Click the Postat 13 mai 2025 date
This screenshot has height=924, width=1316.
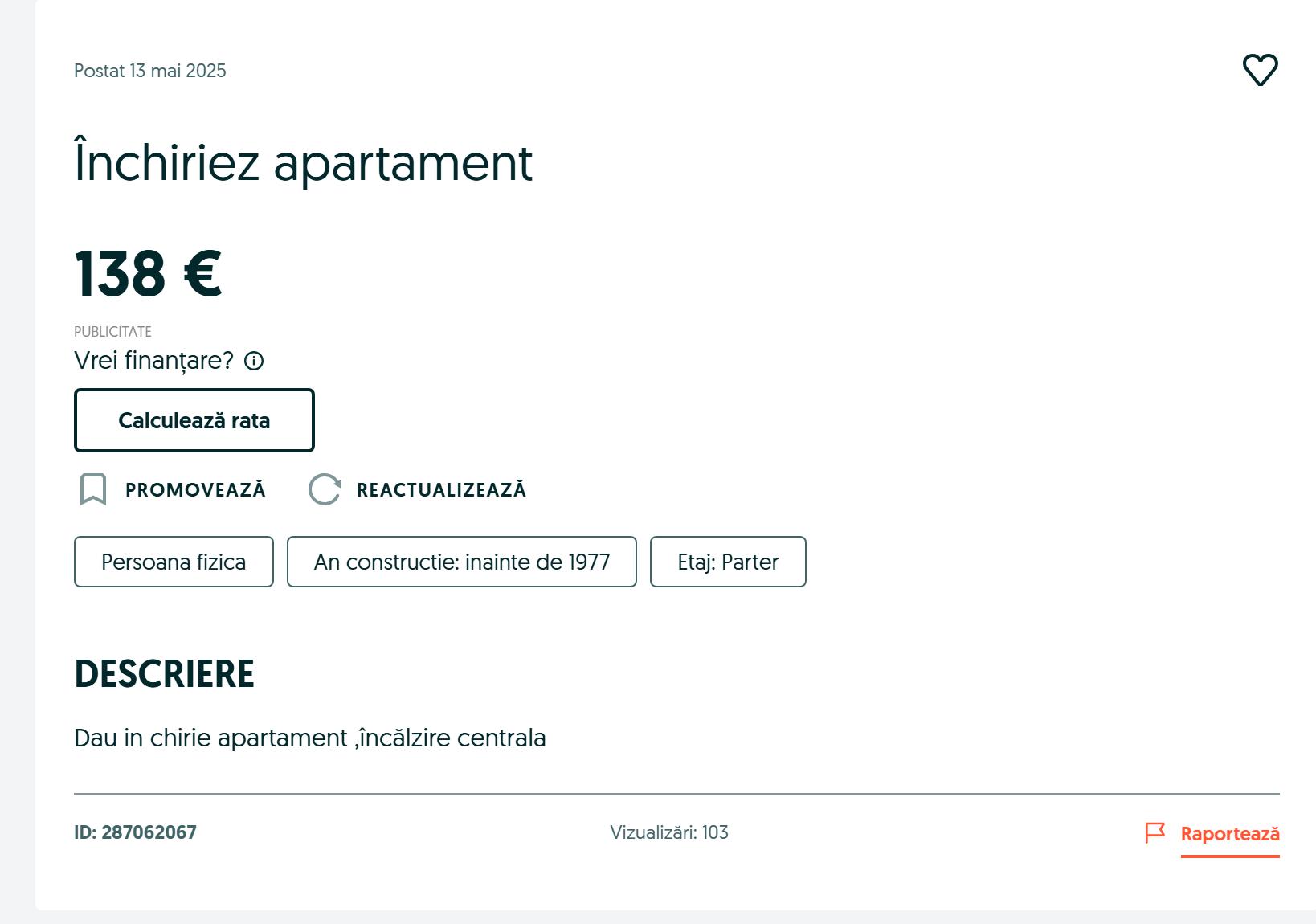click(150, 71)
